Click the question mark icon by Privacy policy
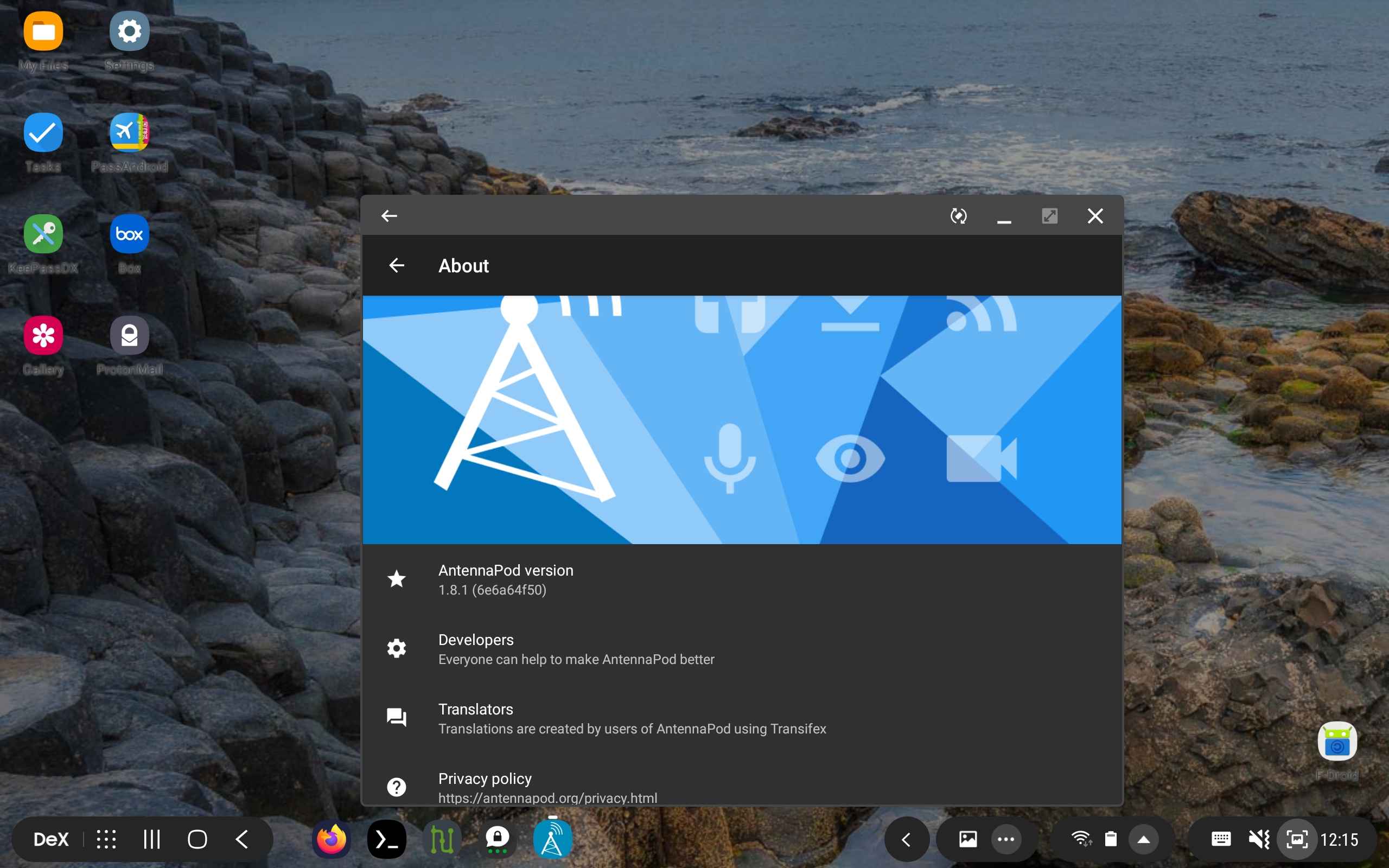 coord(397,787)
